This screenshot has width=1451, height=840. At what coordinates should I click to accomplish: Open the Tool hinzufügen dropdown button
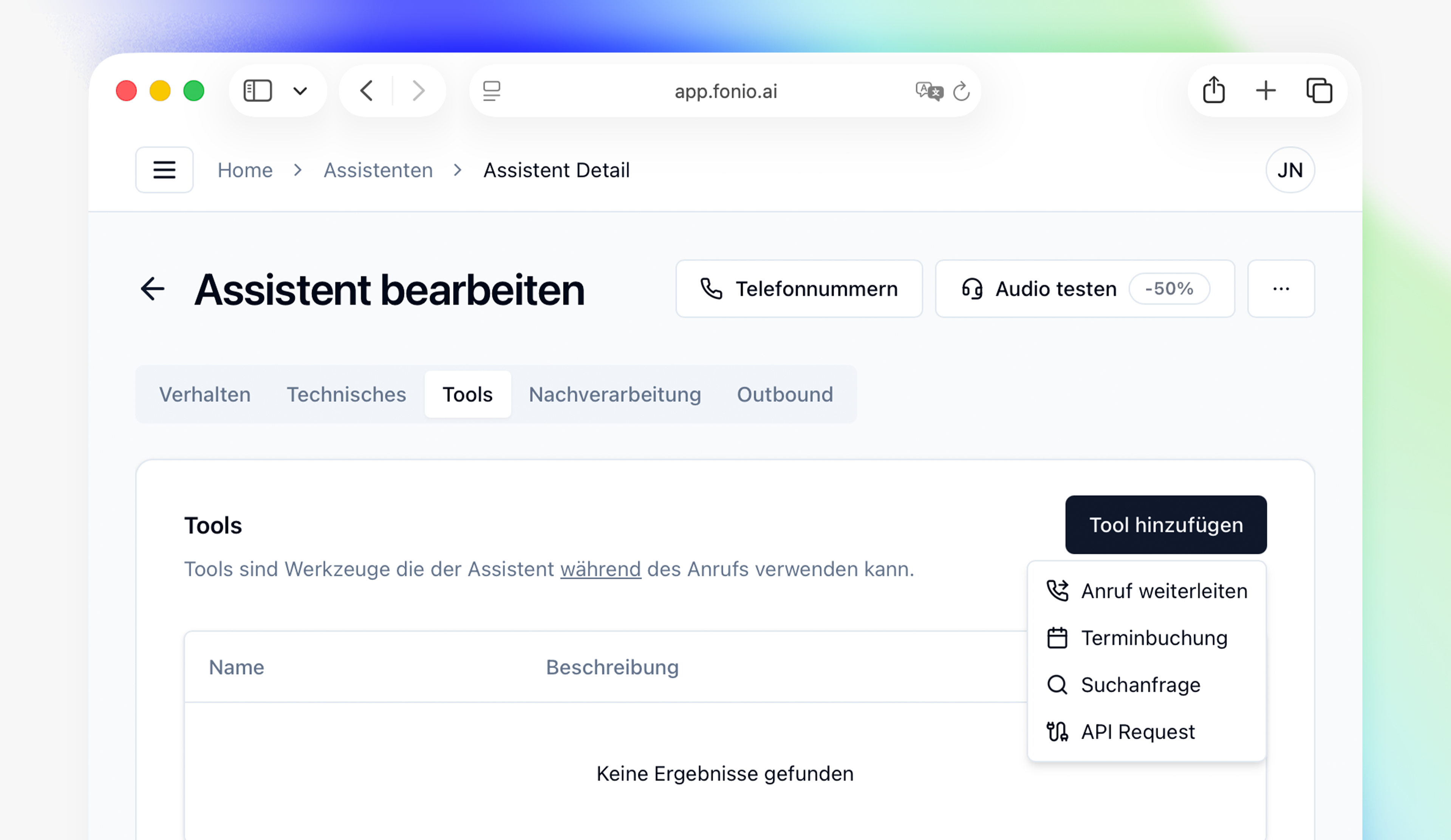pyautogui.click(x=1165, y=524)
